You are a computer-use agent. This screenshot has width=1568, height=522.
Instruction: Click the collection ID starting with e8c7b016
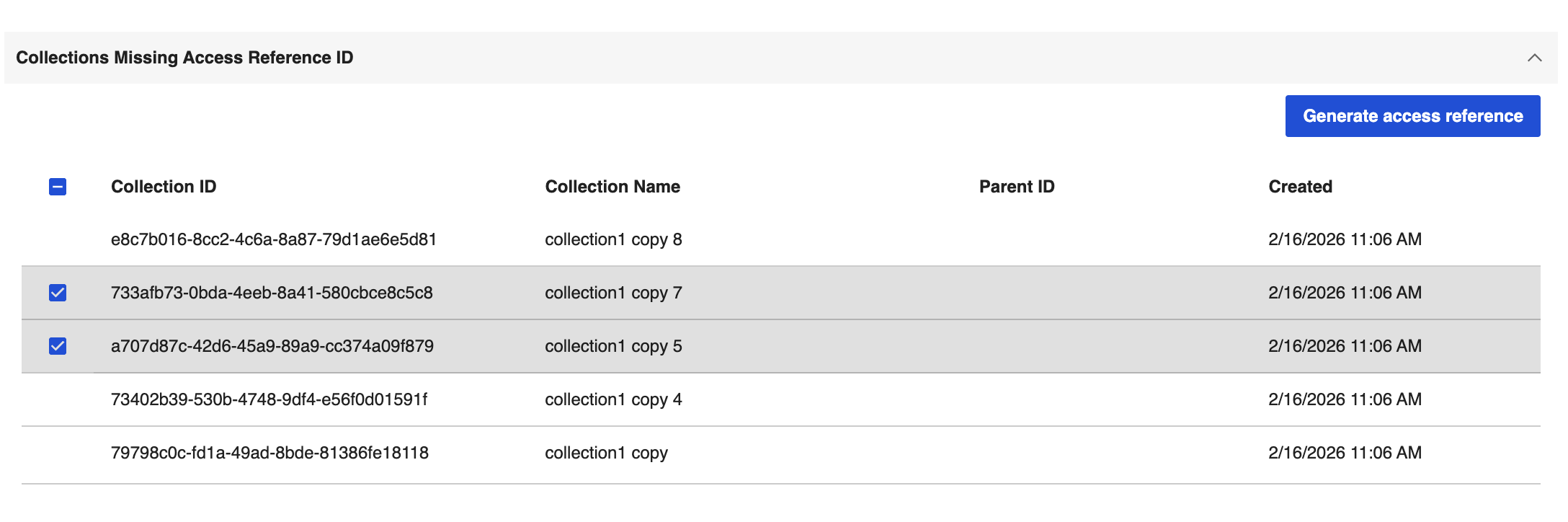point(276,239)
